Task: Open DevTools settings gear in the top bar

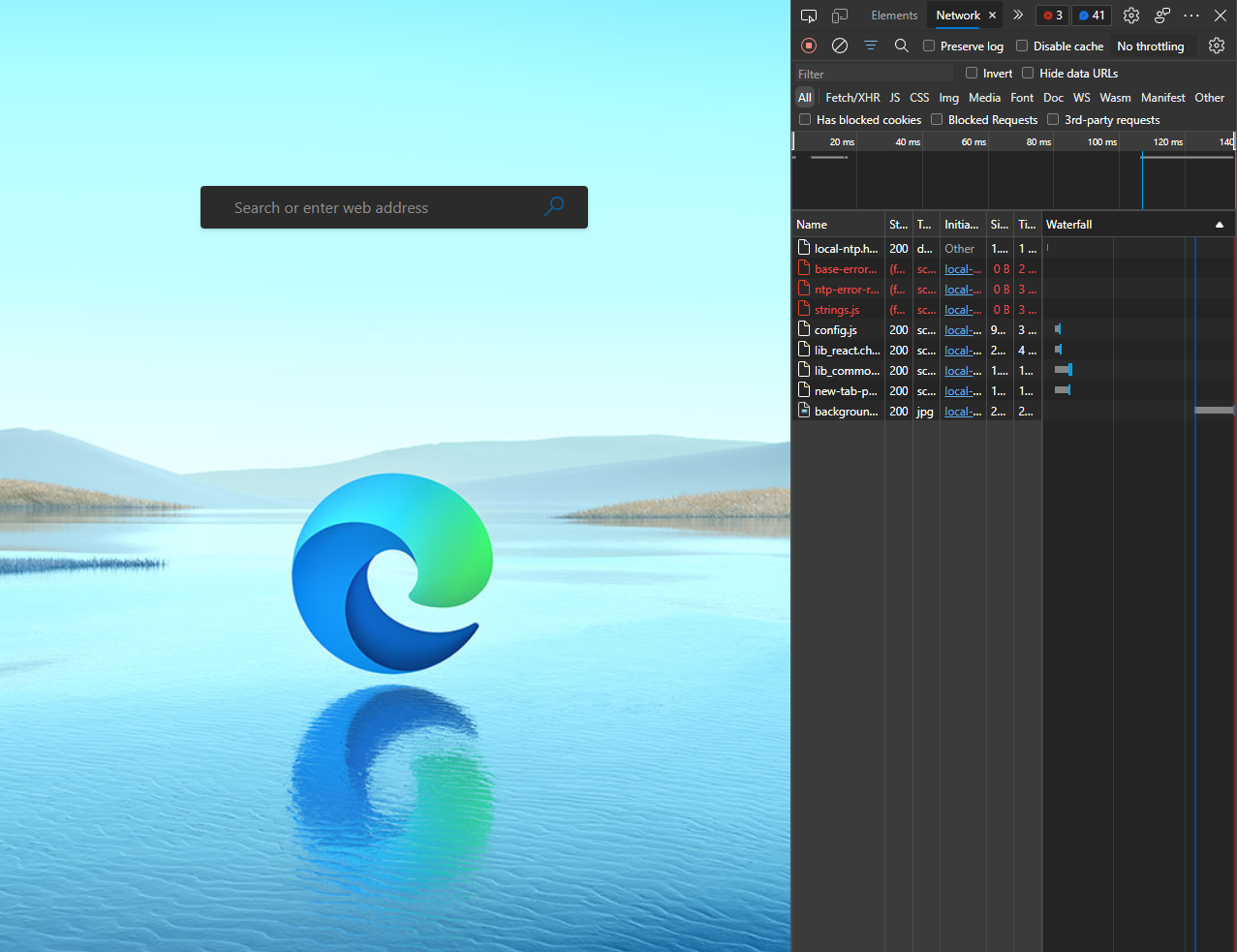Action: (x=1131, y=15)
